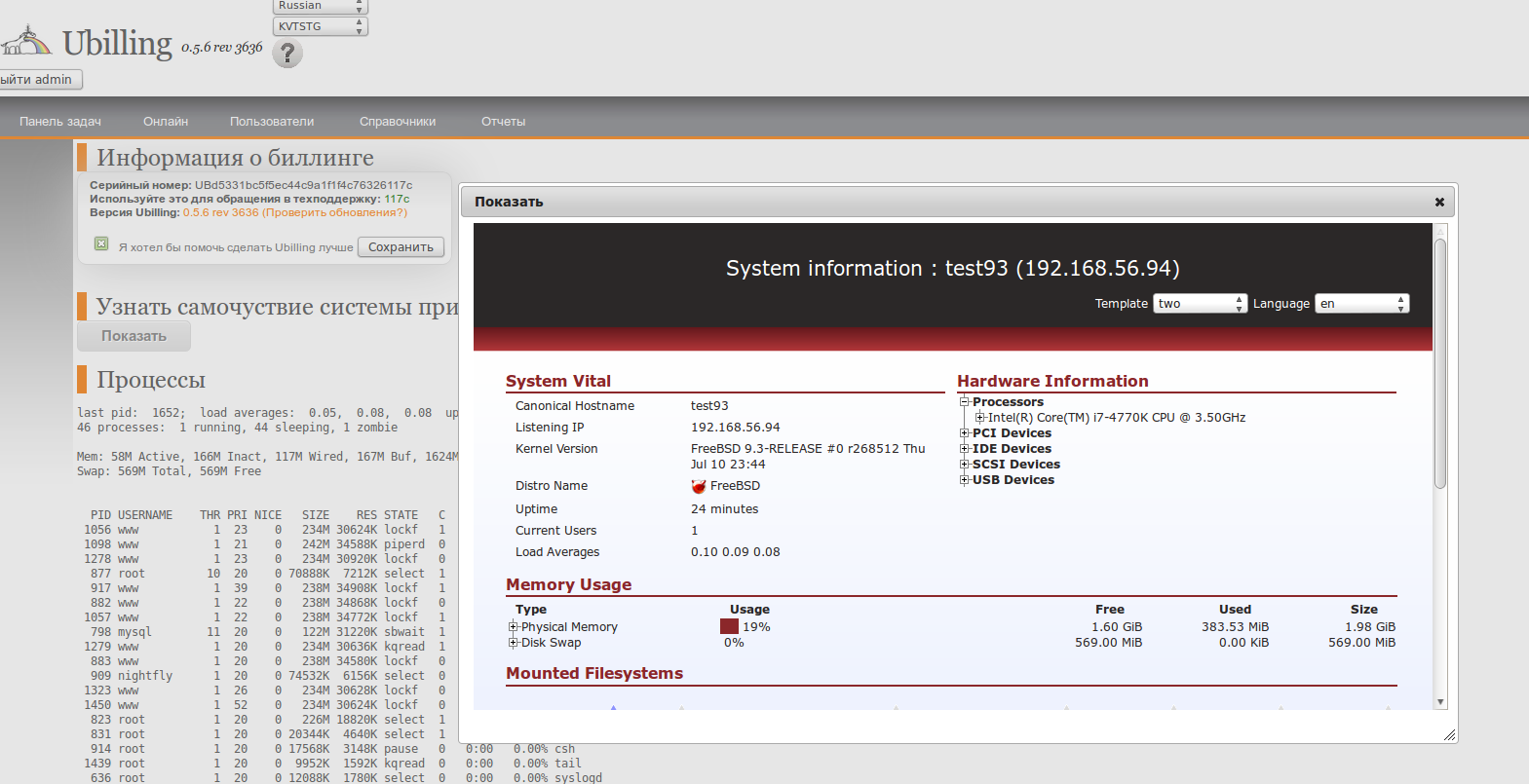
Task: Open the Справочники menu
Action: pyautogui.click(x=398, y=122)
